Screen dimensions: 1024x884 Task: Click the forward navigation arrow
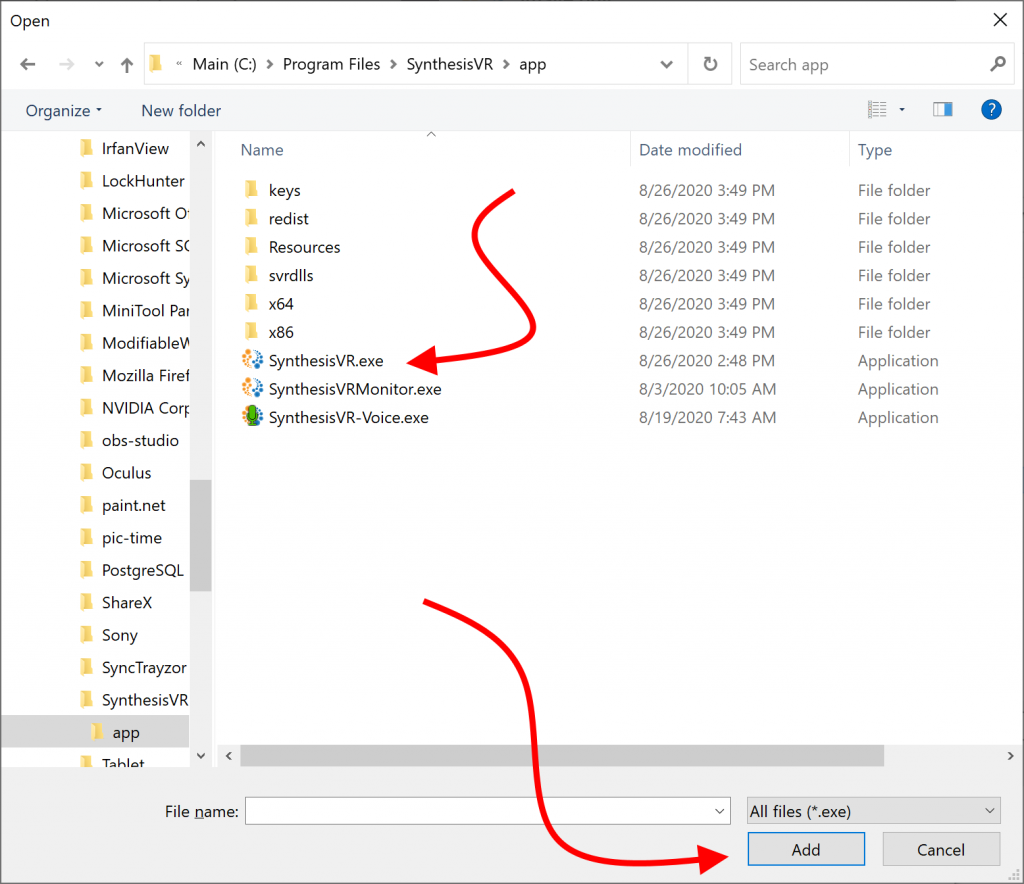point(66,64)
